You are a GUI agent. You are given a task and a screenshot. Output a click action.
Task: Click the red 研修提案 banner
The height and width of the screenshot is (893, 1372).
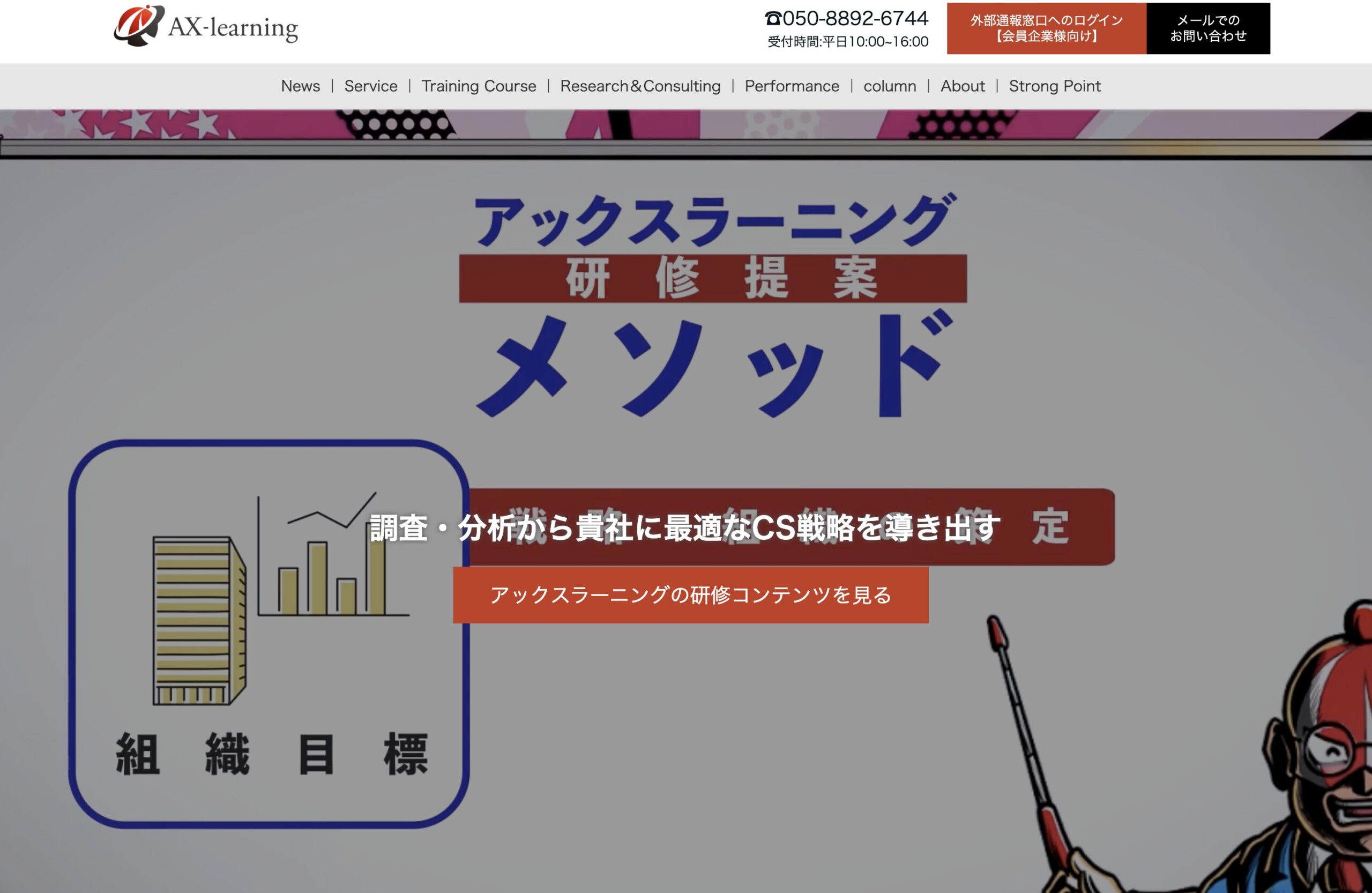(x=712, y=278)
